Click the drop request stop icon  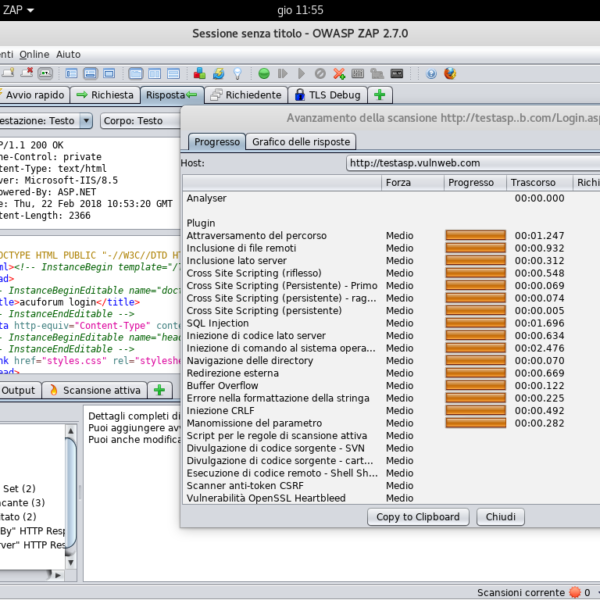tap(320, 73)
